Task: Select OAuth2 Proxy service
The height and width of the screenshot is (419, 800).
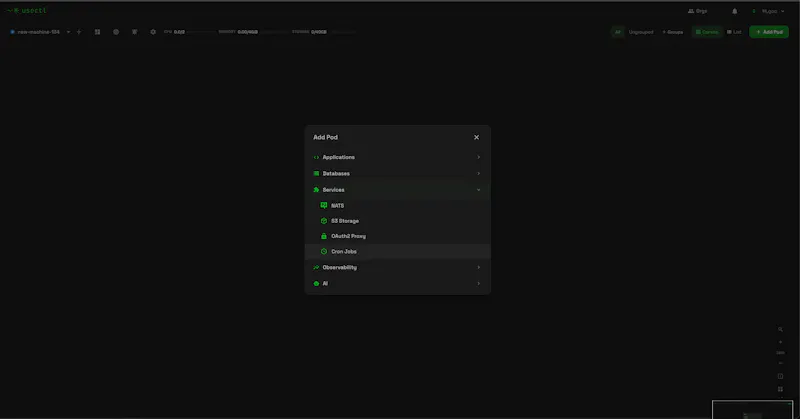Action: point(397,236)
